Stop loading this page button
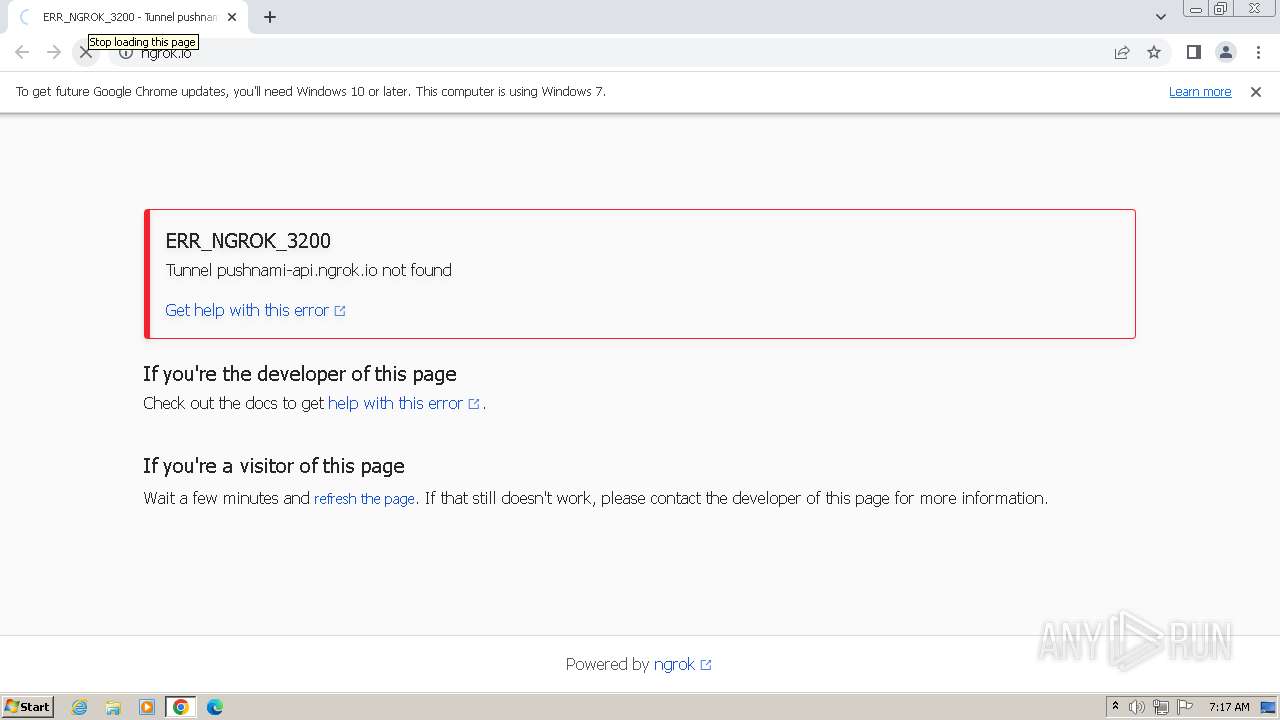The image size is (1280, 720). point(86,53)
